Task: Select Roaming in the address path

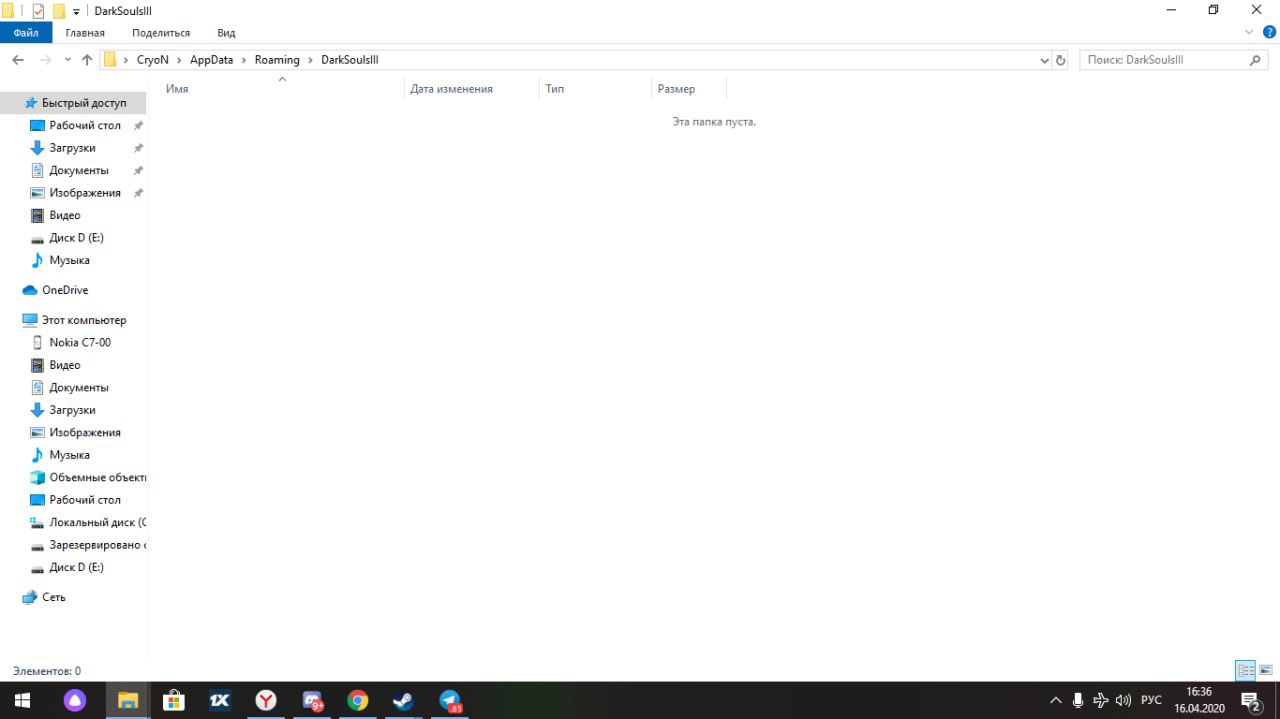Action: (277, 60)
